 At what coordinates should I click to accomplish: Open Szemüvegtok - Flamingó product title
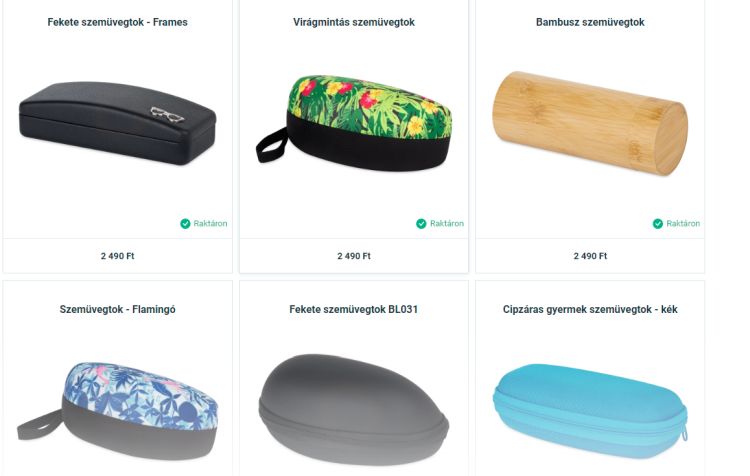pos(117,310)
